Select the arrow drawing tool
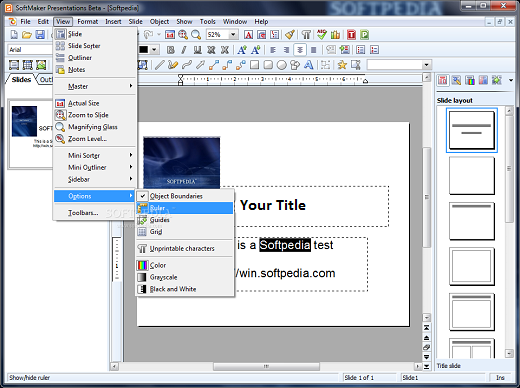 point(200,65)
